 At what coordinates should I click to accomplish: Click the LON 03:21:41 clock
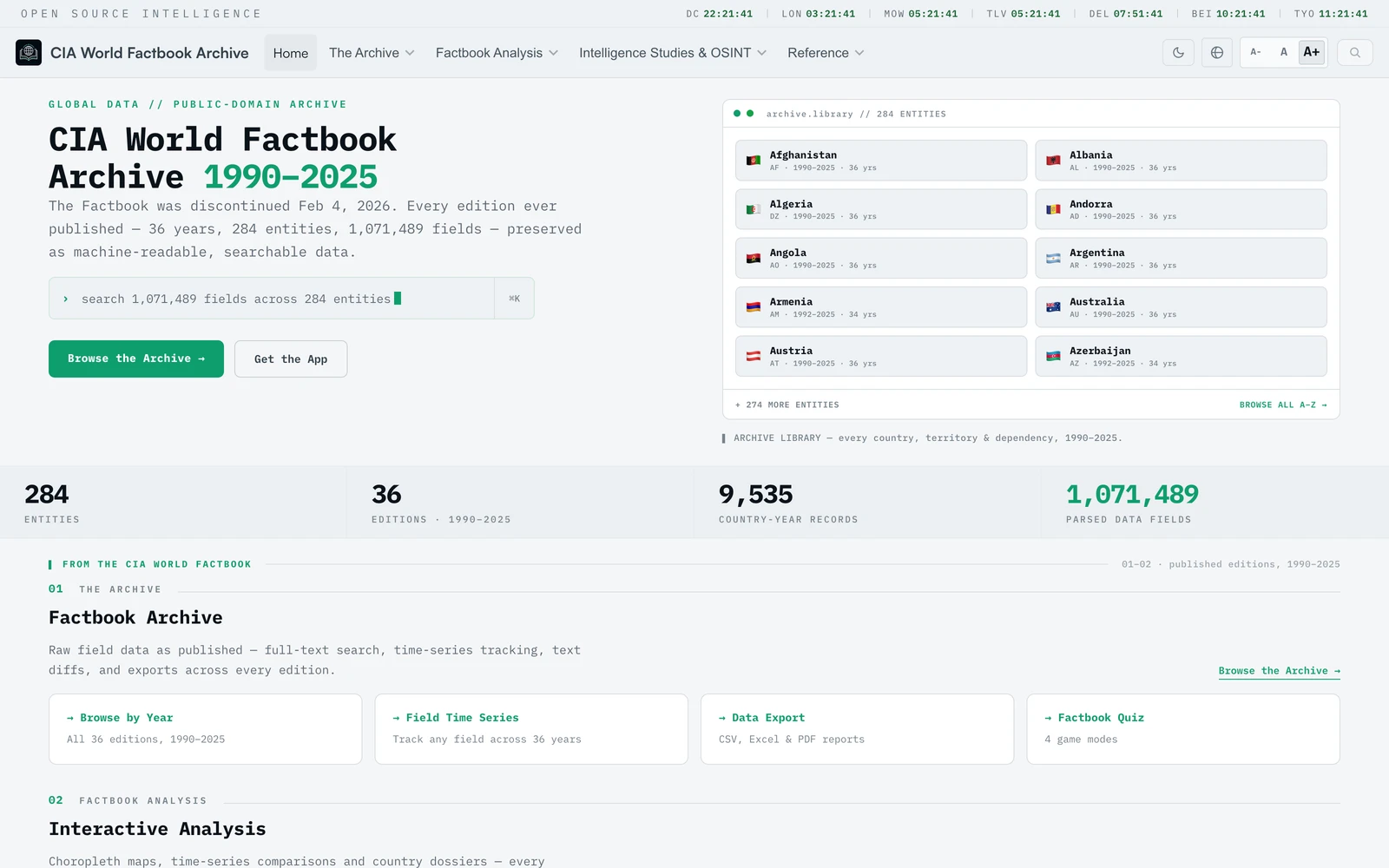819,14
